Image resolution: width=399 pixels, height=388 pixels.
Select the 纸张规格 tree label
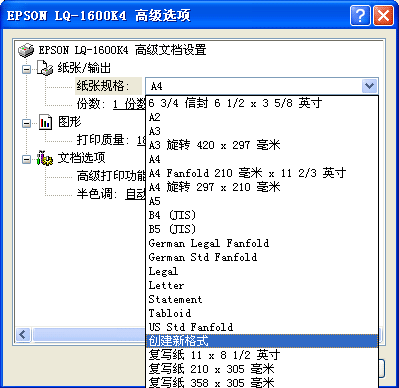click(x=103, y=86)
